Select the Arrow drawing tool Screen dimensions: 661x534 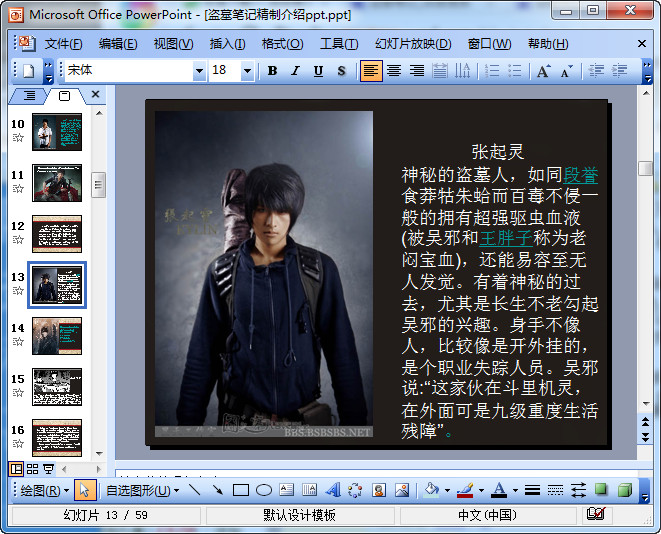[x=218, y=490]
